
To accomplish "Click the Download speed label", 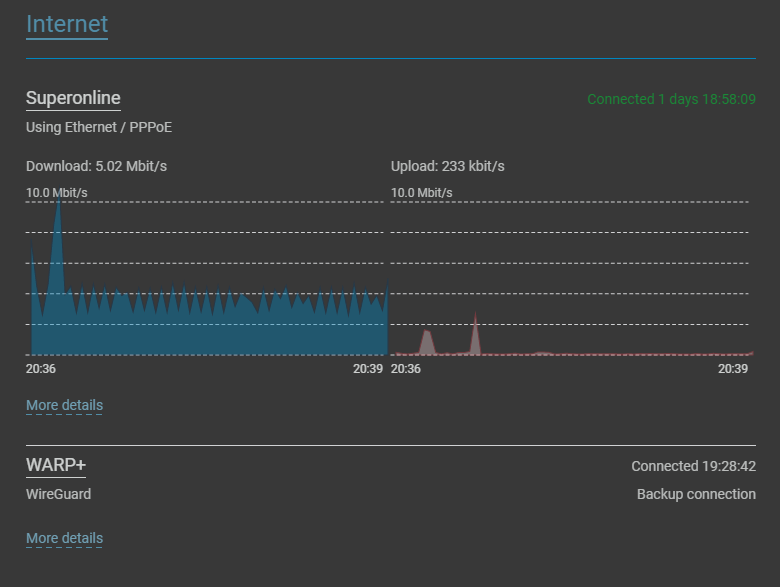I will click(96, 166).
